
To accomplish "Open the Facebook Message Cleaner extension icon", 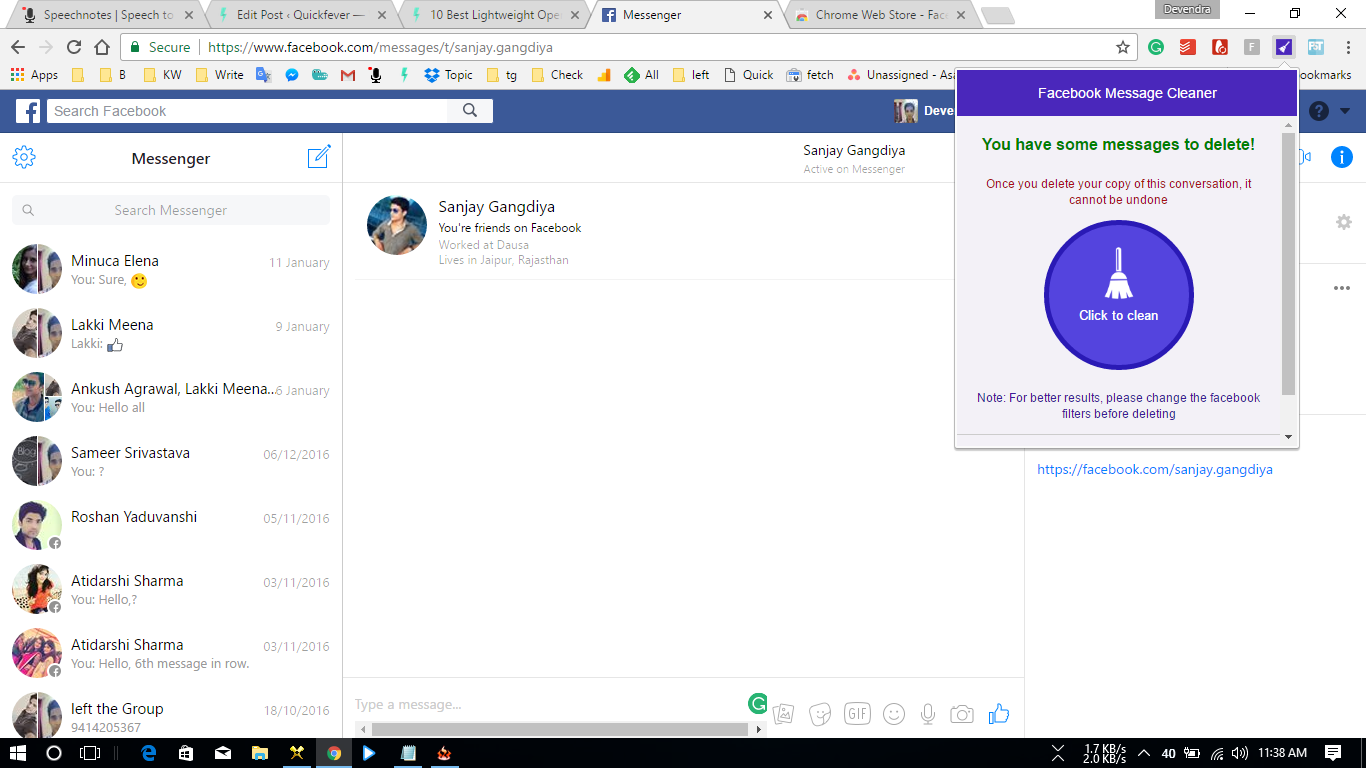I will click(x=1284, y=47).
